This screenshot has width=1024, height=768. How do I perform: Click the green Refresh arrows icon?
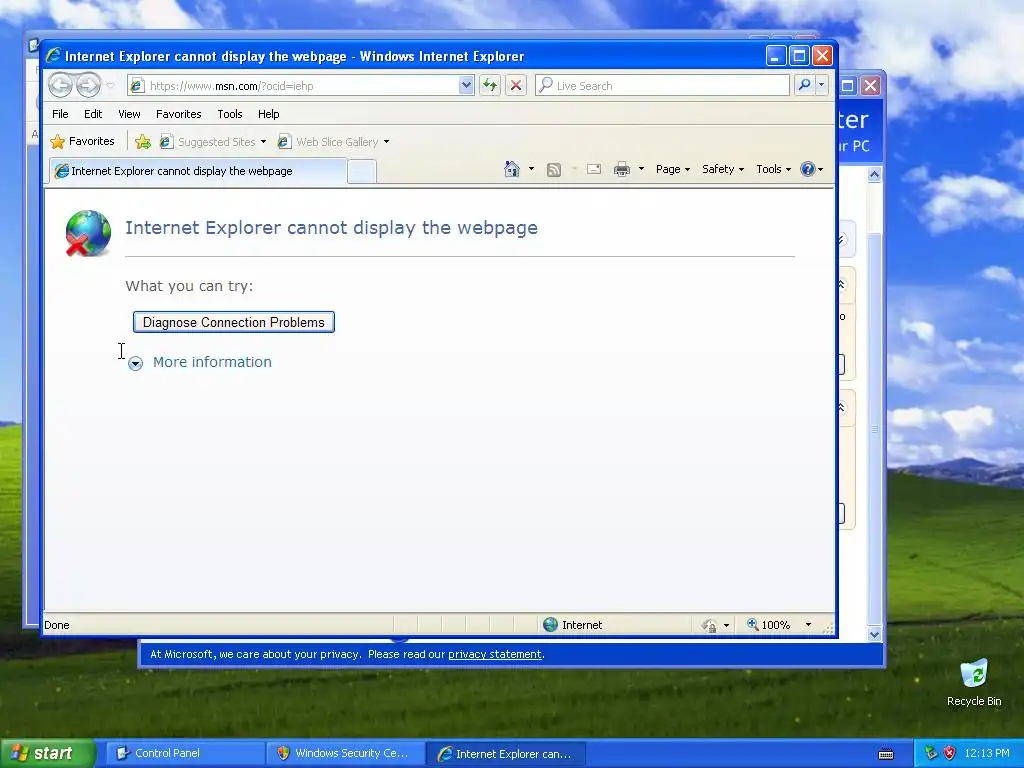tap(490, 86)
